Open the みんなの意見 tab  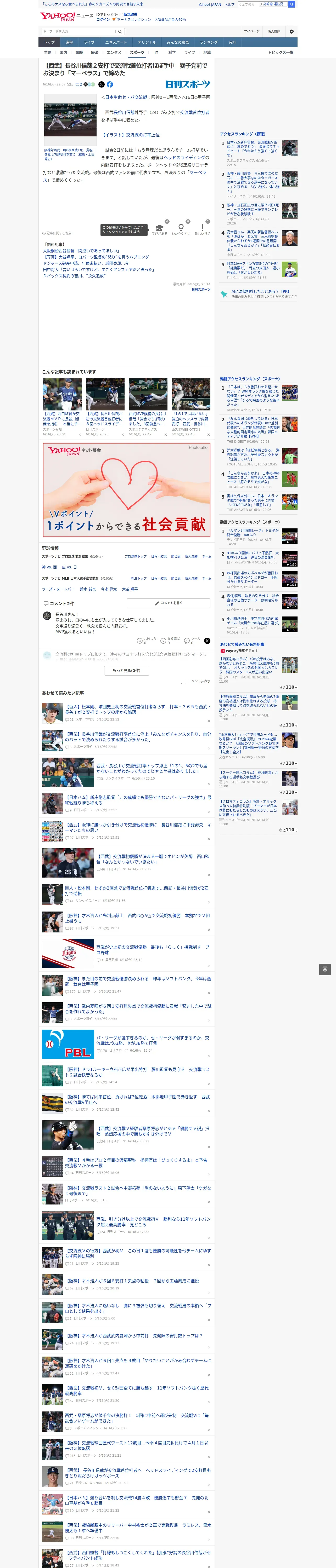pos(177,42)
